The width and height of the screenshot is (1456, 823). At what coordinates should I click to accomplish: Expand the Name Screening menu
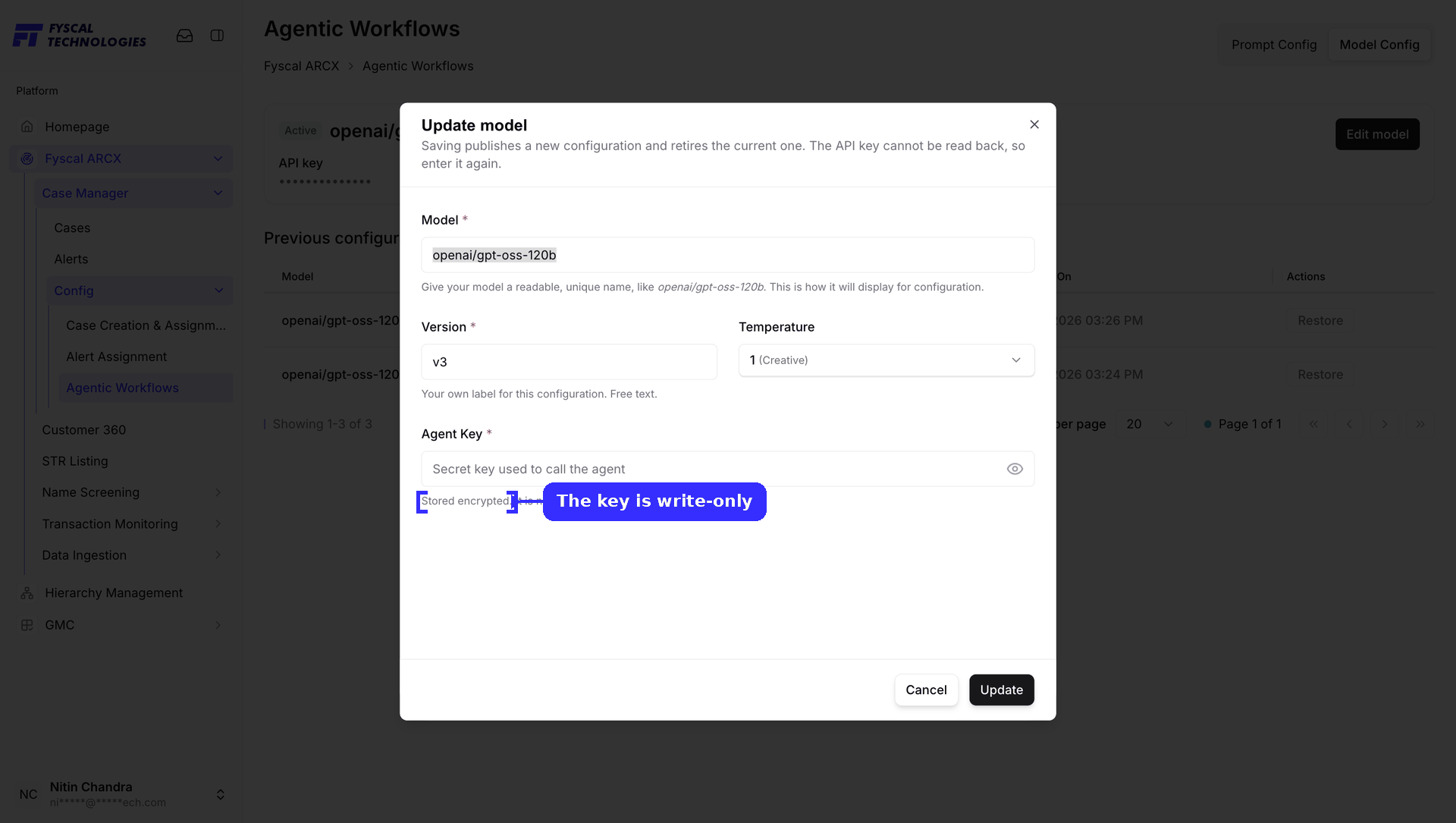[218, 492]
